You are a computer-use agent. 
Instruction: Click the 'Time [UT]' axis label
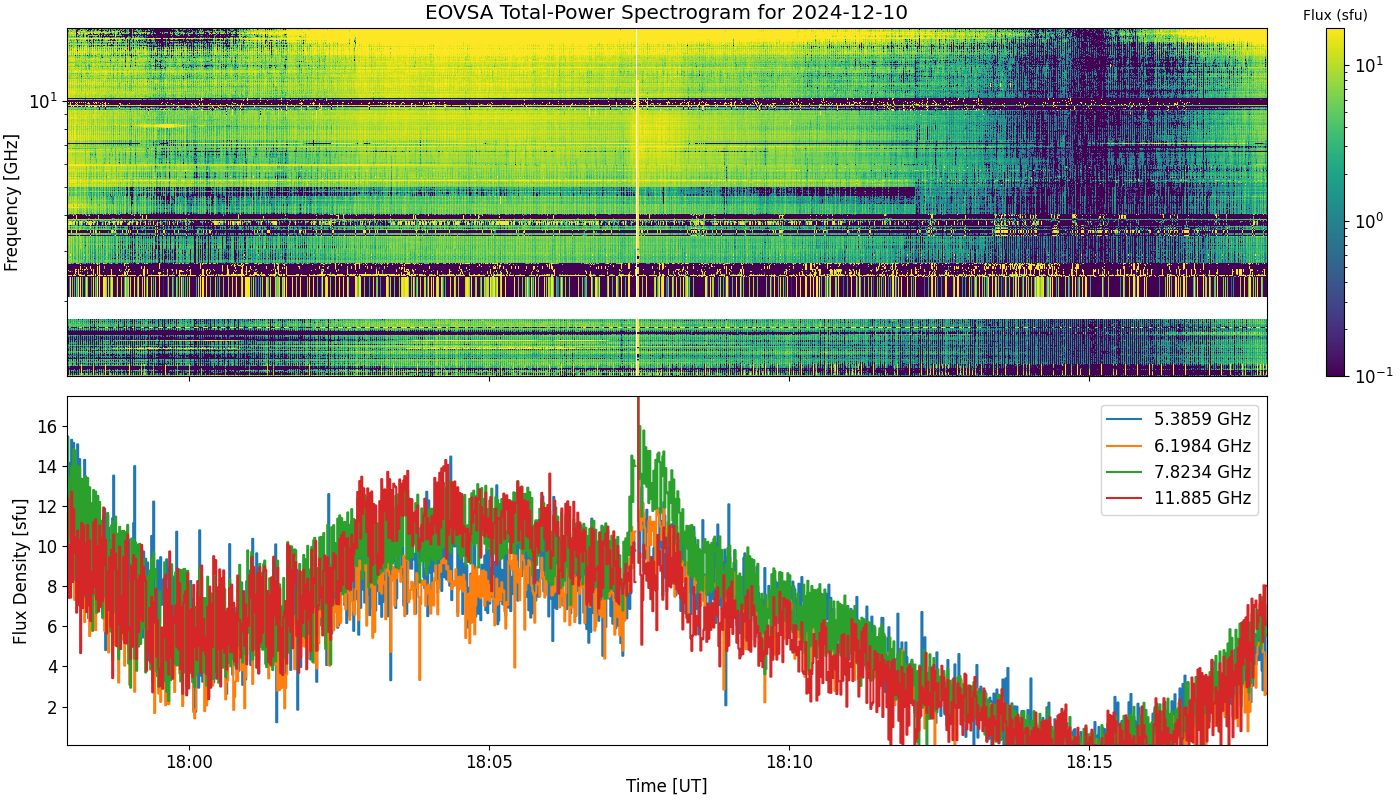click(x=667, y=786)
